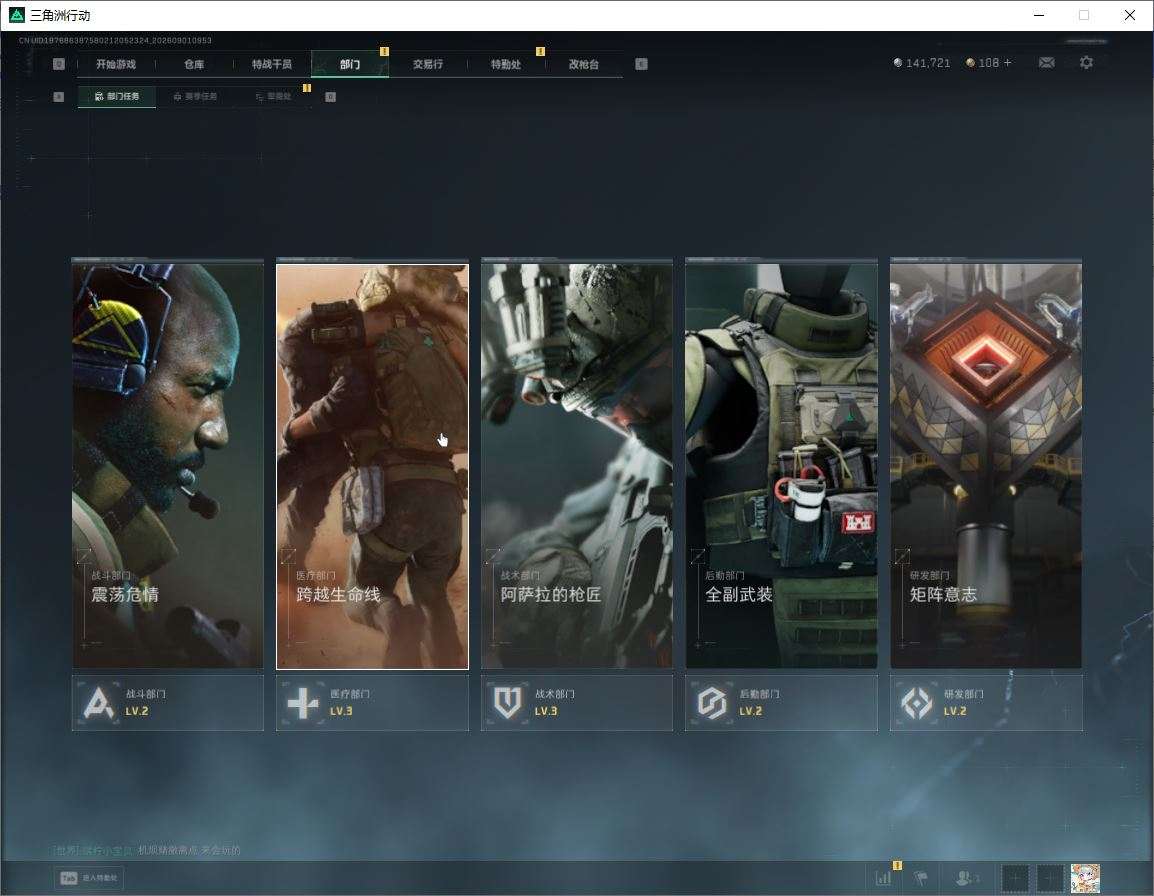Switch to the 仓库 tab
The width and height of the screenshot is (1154, 896).
point(194,64)
